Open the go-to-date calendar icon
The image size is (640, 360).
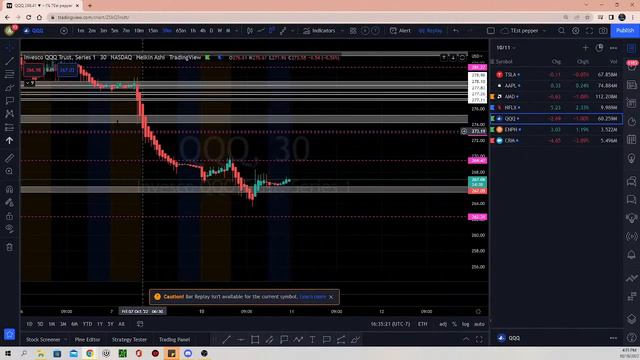tap(140, 324)
